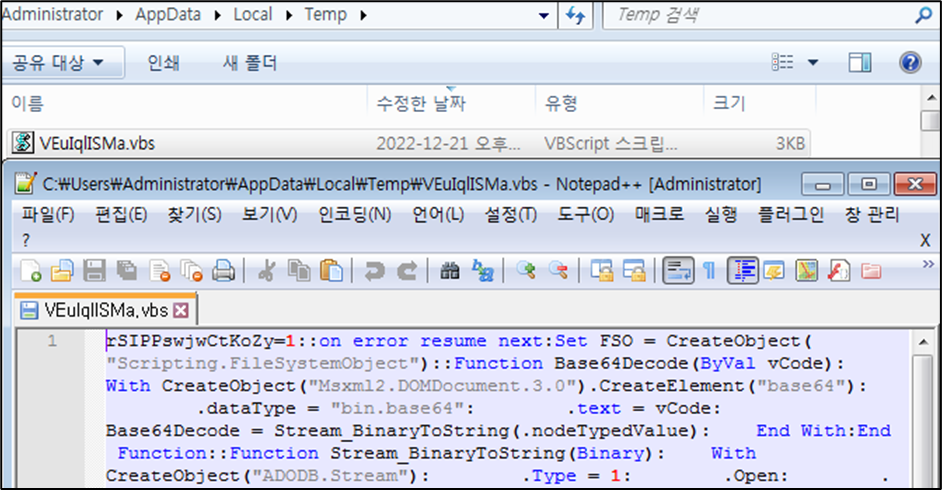942x490 pixels.
Task: Open the 플러그인 menu
Action: click(x=791, y=214)
